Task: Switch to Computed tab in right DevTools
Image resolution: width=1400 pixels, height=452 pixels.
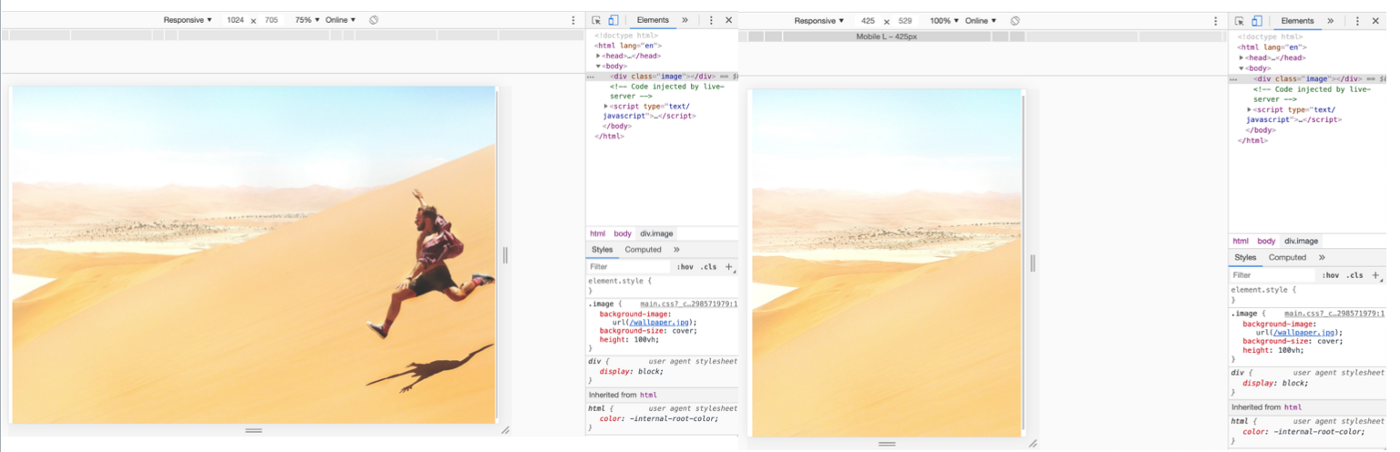Action: (x=1287, y=258)
